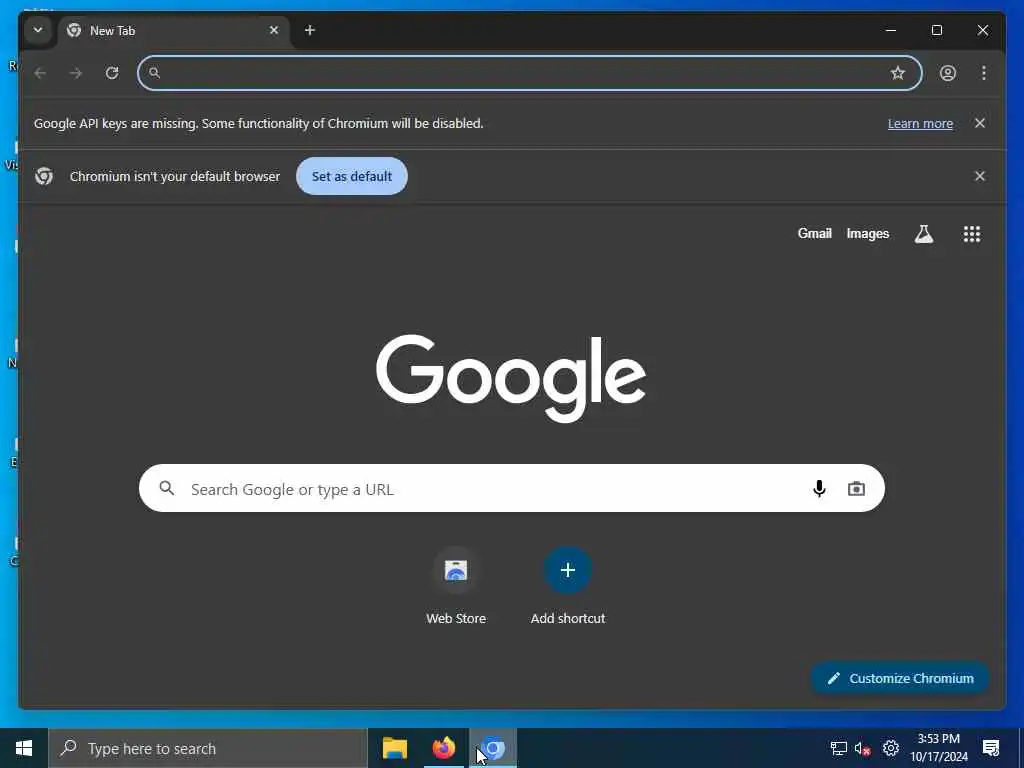This screenshot has height=768, width=1024.
Task: Open a new tab with plus button
Action: pos(310,30)
